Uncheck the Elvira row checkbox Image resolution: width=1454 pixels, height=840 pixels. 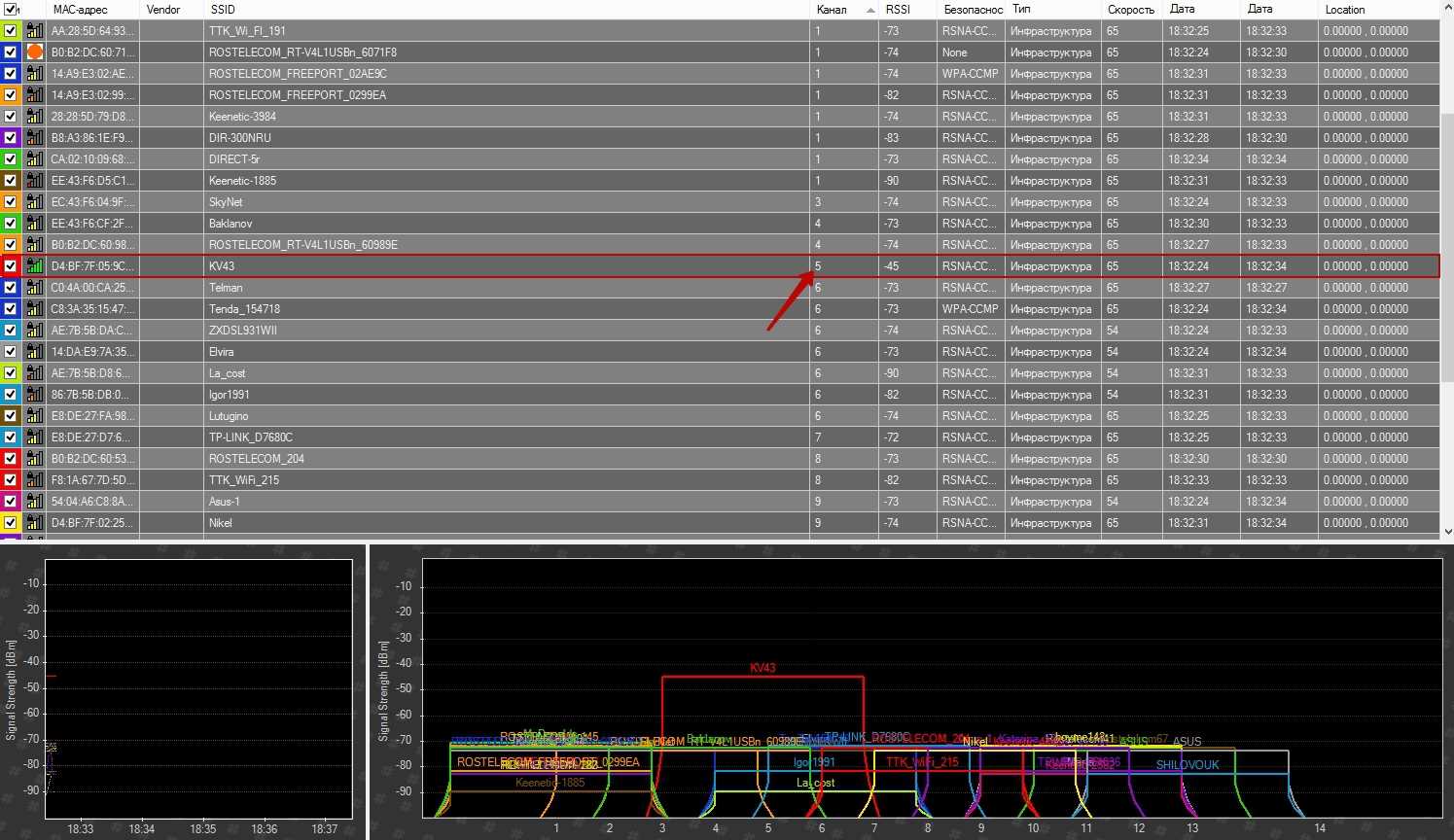coord(10,352)
